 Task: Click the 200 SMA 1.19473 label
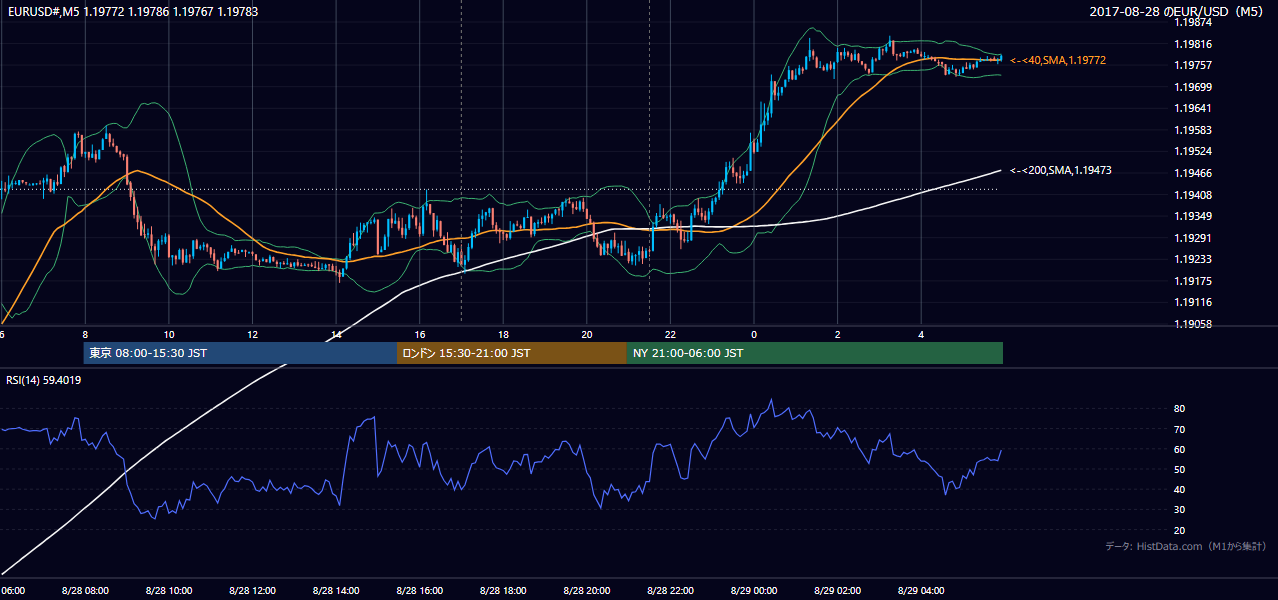[x=1060, y=171]
